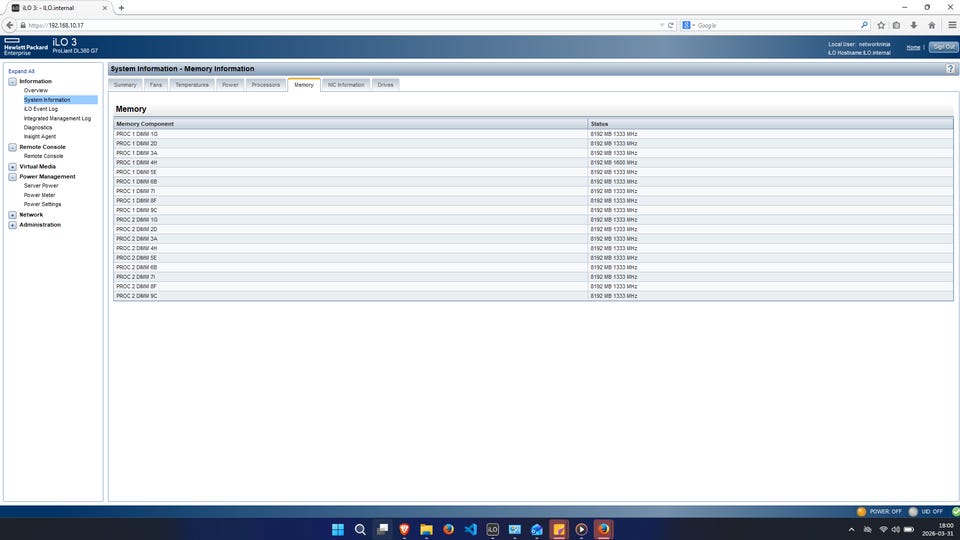Open the browser bookmarks list icon
Viewport: 960px width, 540px height.
point(896,25)
